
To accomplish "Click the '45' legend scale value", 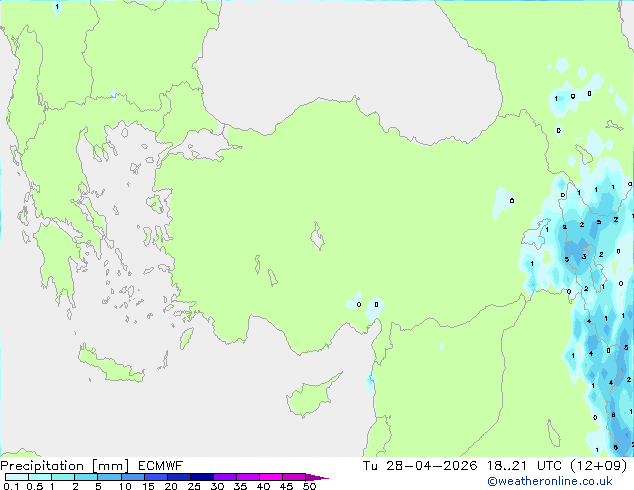I will coord(286,486).
